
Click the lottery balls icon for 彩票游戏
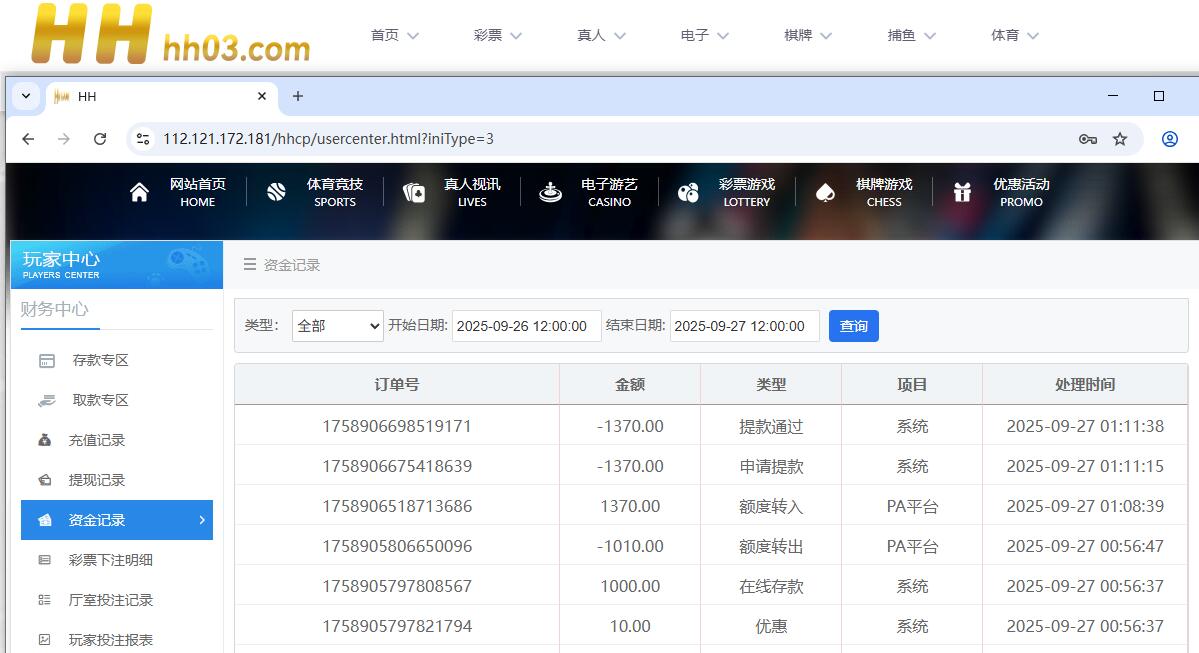click(x=688, y=192)
